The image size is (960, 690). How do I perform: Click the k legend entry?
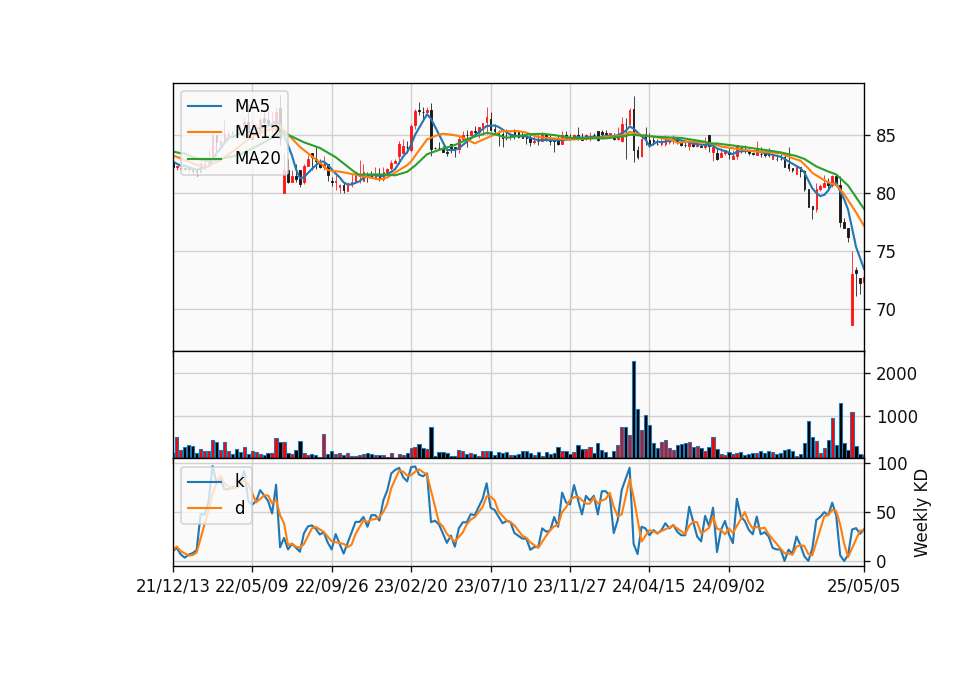pyautogui.click(x=239, y=481)
